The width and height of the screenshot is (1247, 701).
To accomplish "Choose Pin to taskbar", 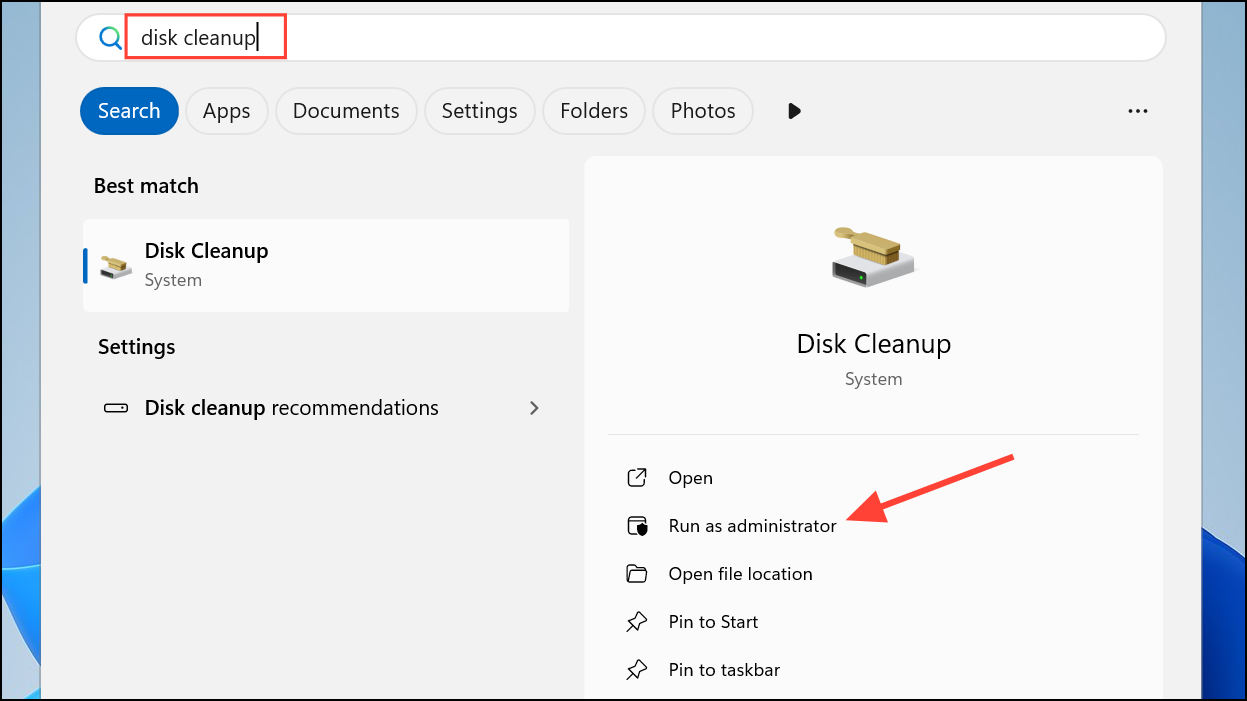I will point(724,670).
